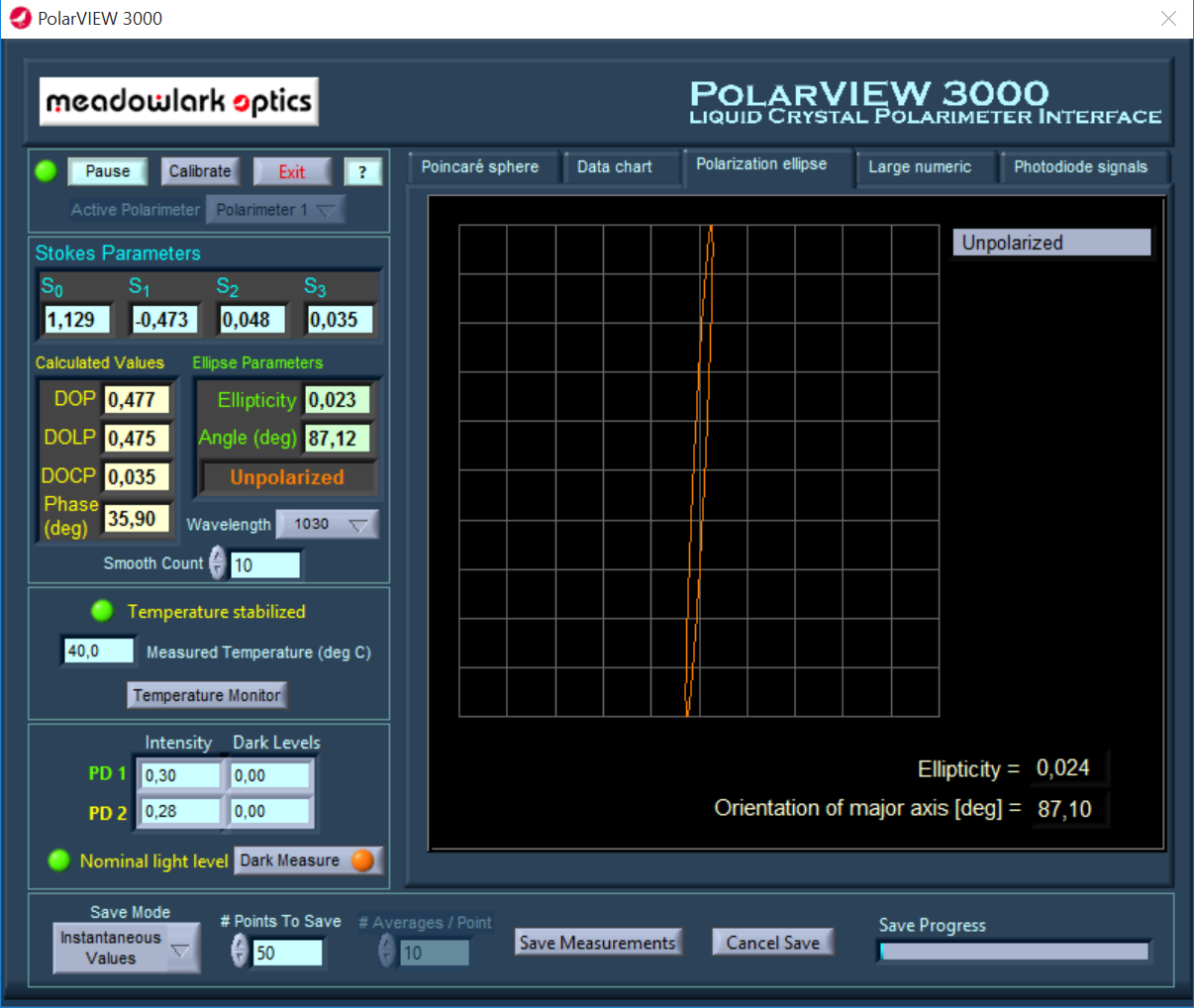Click the Points To Save stepper arrows
The image size is (1194, 1008).
pyautogui.click(x=240, y=951)
